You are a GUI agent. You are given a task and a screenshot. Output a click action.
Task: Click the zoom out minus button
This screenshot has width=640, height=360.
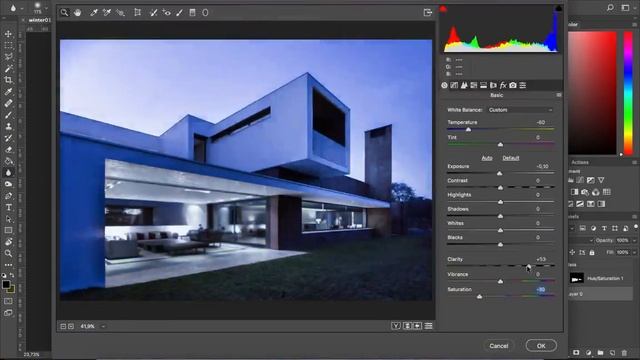pyautogui.click(x=63, y=326)
